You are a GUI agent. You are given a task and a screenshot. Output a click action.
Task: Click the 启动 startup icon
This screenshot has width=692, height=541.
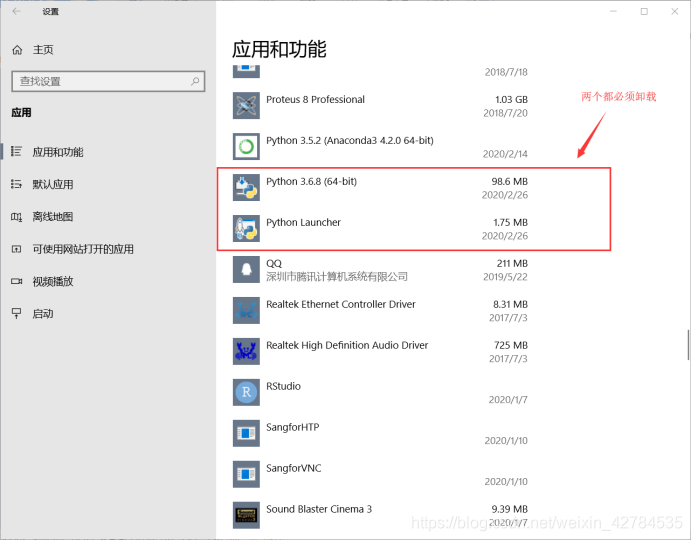coord(16,314)
